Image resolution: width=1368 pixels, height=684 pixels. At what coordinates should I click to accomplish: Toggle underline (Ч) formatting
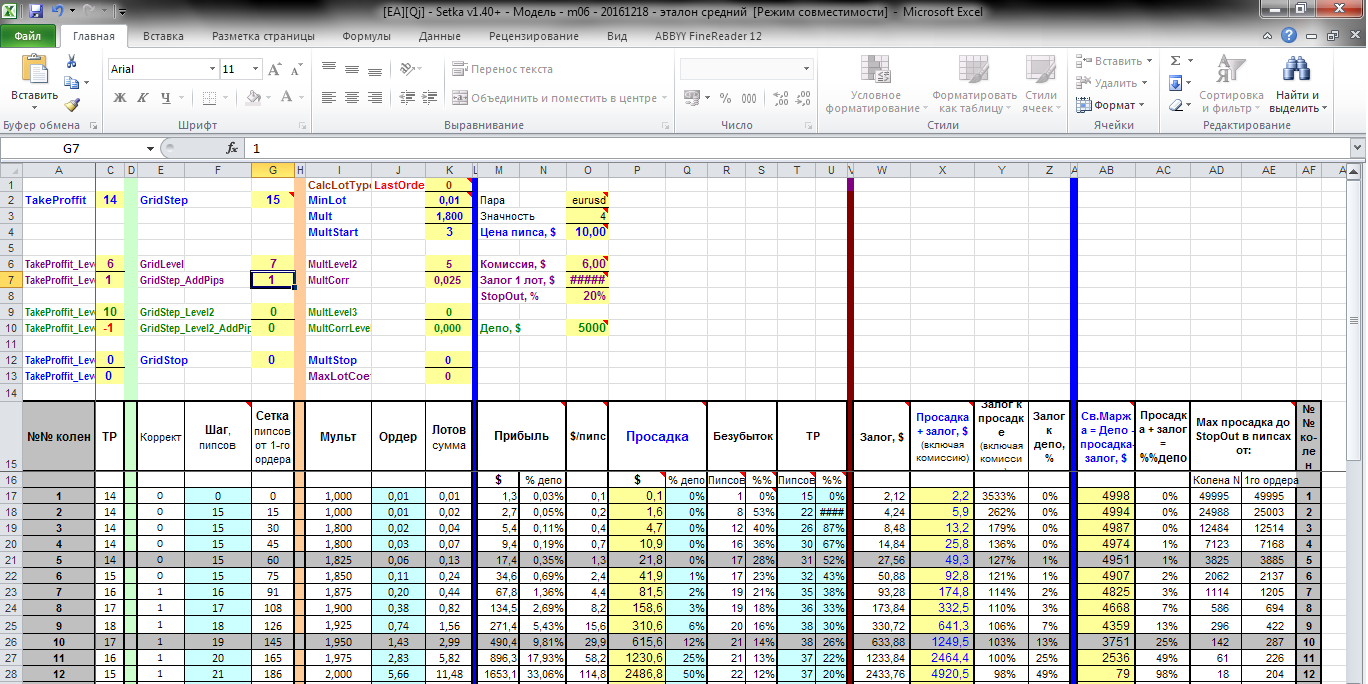[164, 98]
